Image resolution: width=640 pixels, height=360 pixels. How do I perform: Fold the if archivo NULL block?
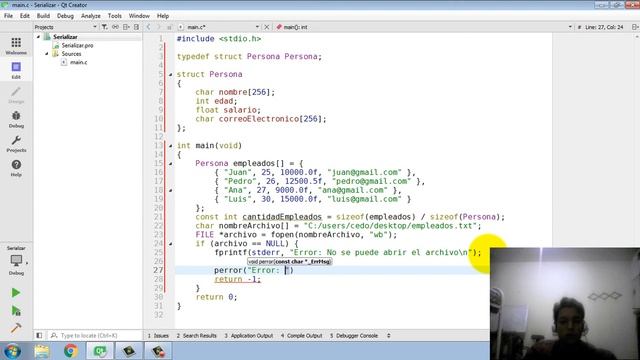coord(170,244)
